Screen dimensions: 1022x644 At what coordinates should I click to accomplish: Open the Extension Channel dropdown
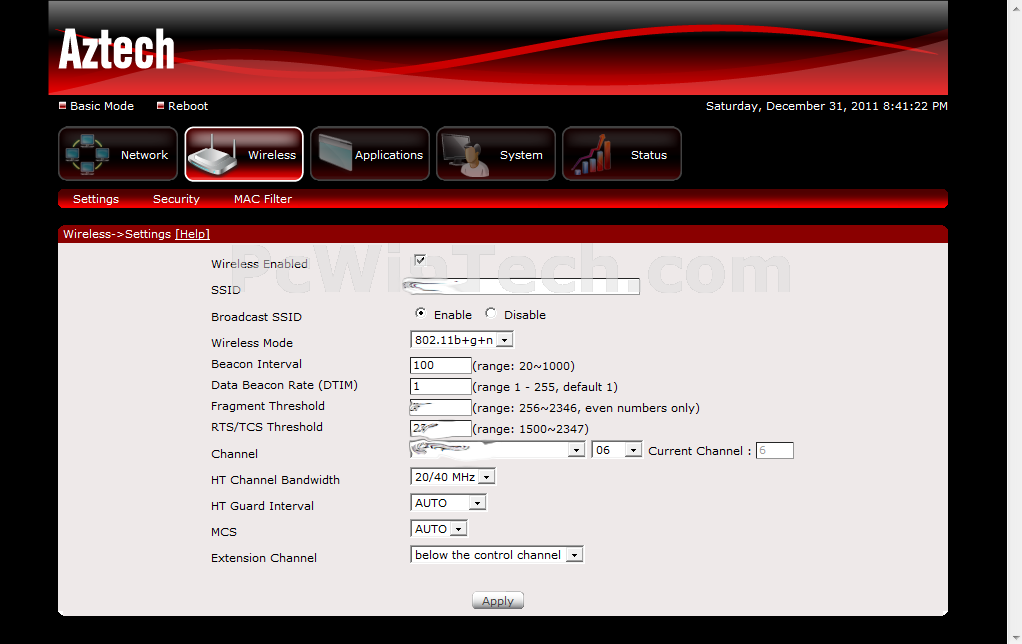pos(497,555)
